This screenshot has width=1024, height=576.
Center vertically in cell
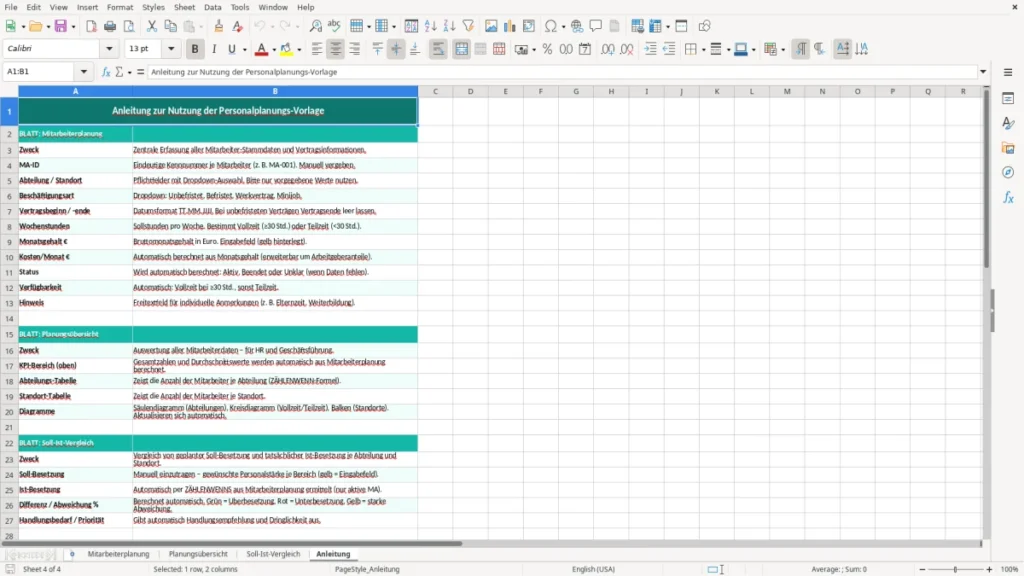(396, 49)
